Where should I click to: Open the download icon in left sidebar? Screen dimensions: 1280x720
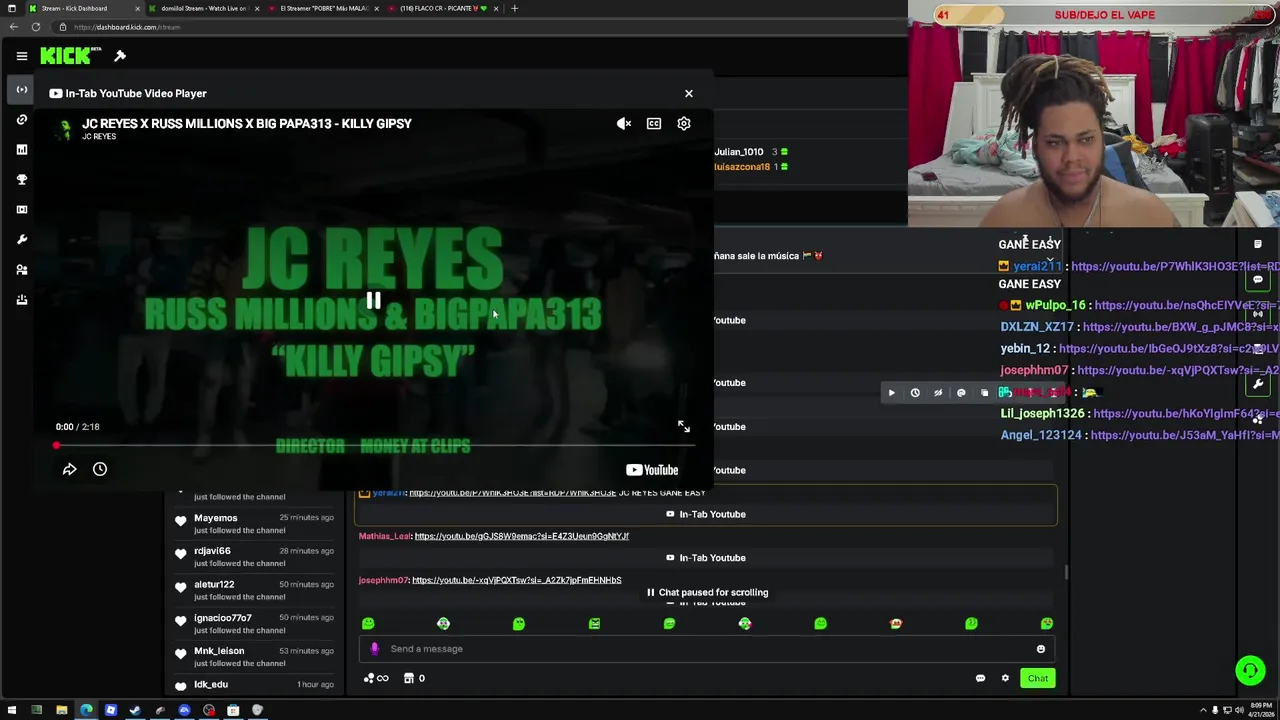[21, 300]
